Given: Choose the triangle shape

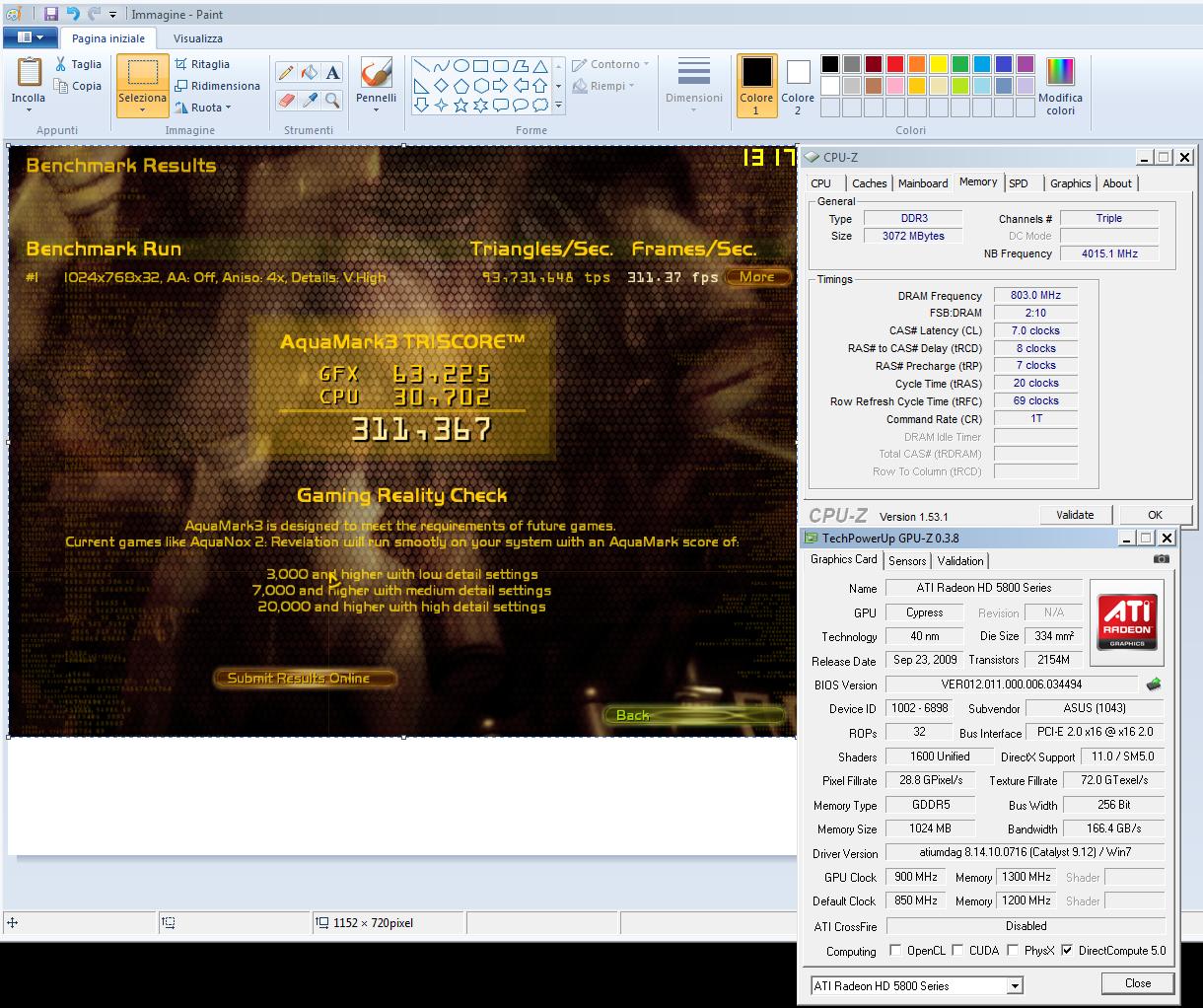Looking at the screenshot, I should 540,66.
